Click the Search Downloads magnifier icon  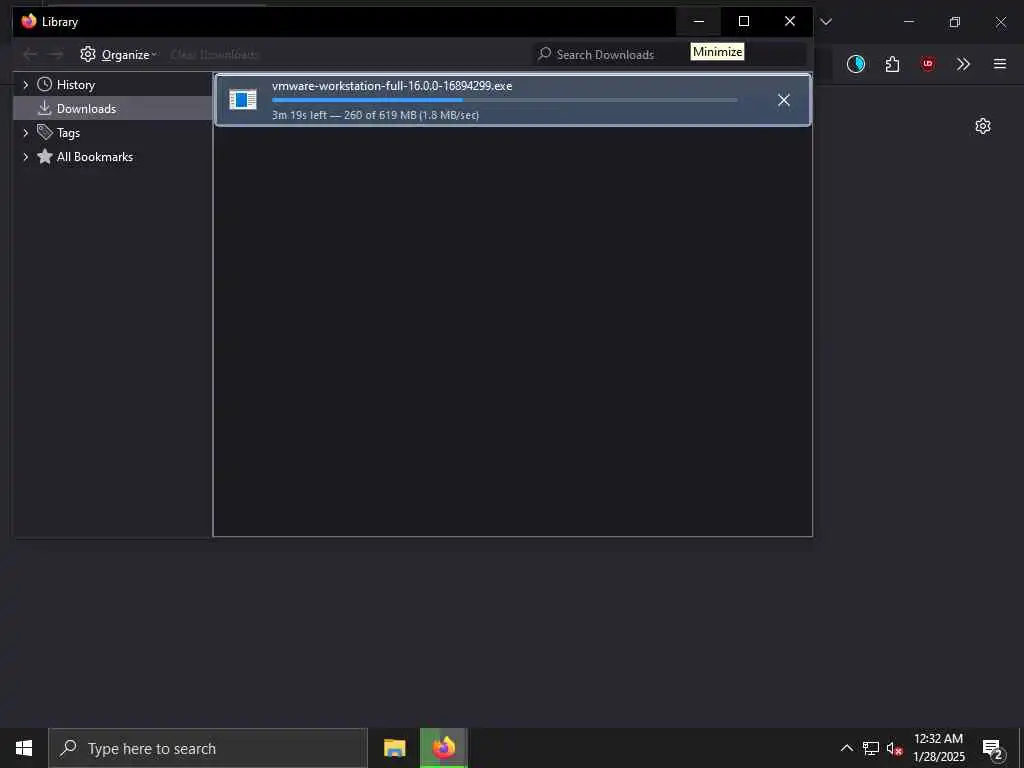(544, 54)
